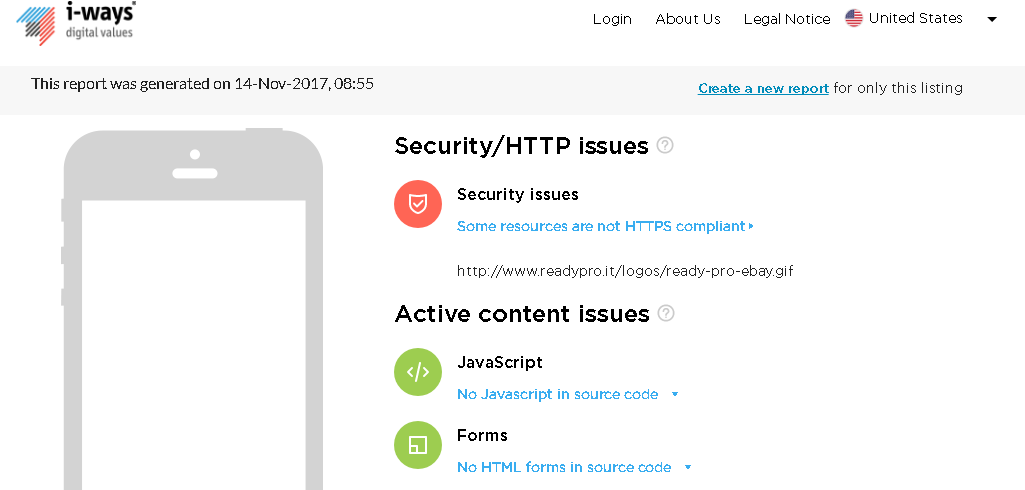Go to About Us page
The image size is (1025, 490).
tap(688, 19)
